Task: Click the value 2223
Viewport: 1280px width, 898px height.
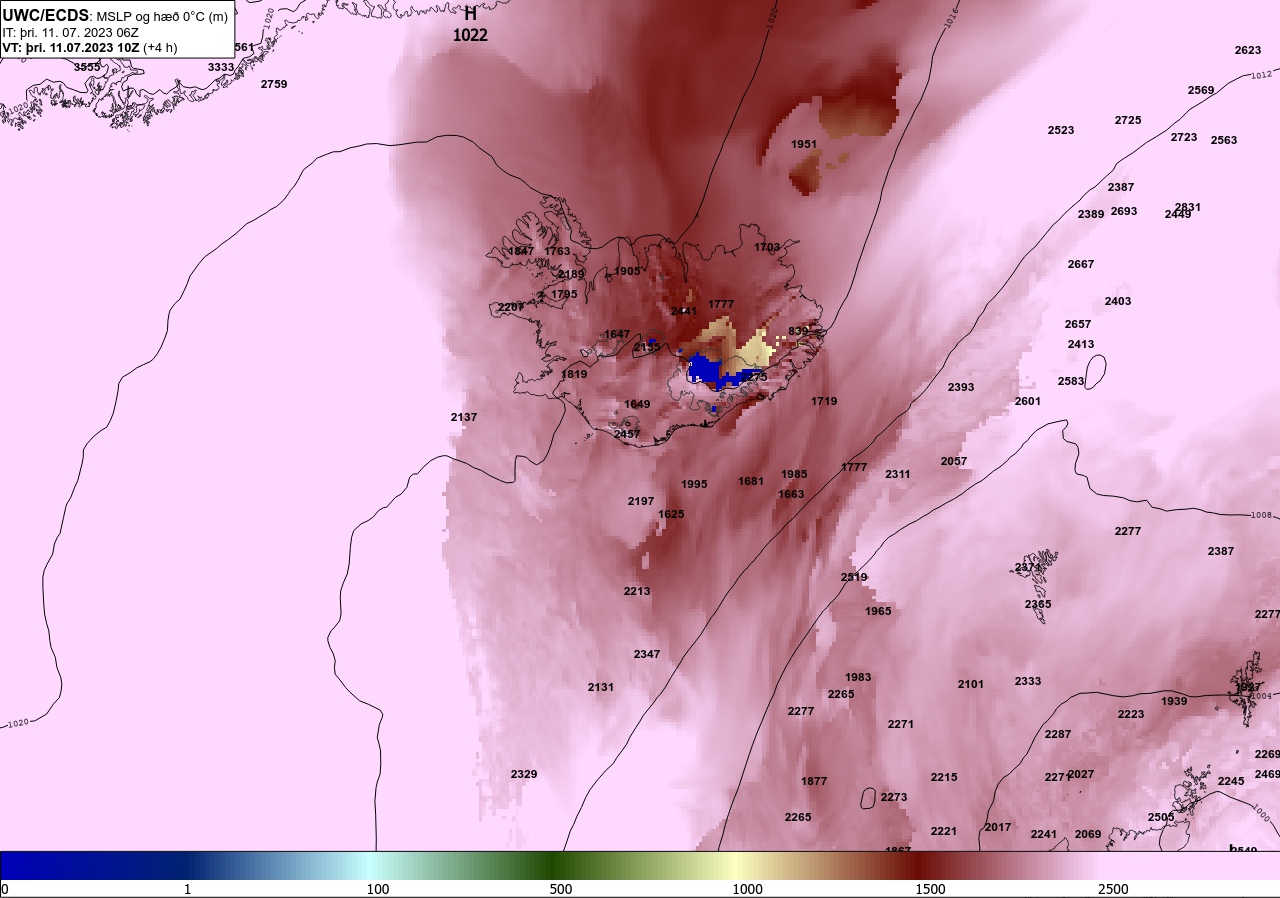Action: tap(1131, 714)
